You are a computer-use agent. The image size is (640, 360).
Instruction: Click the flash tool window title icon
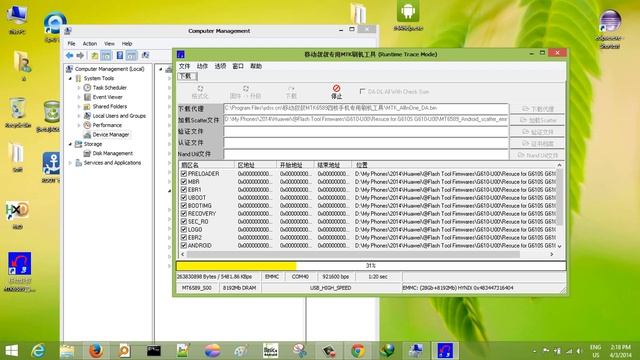pyautogui.click(x=181, y=54)
